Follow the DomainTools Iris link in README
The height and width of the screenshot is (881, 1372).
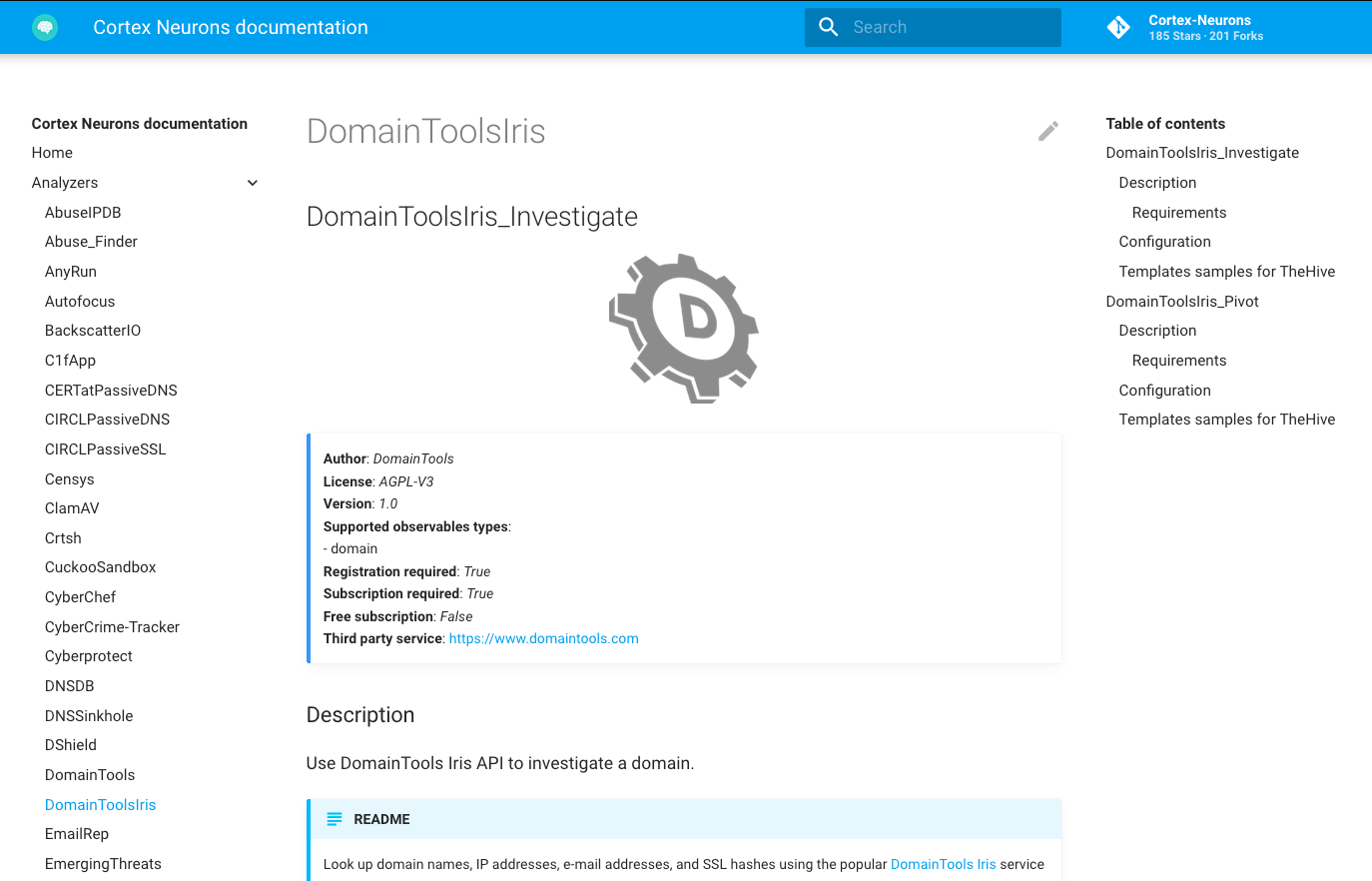point(943,864)
